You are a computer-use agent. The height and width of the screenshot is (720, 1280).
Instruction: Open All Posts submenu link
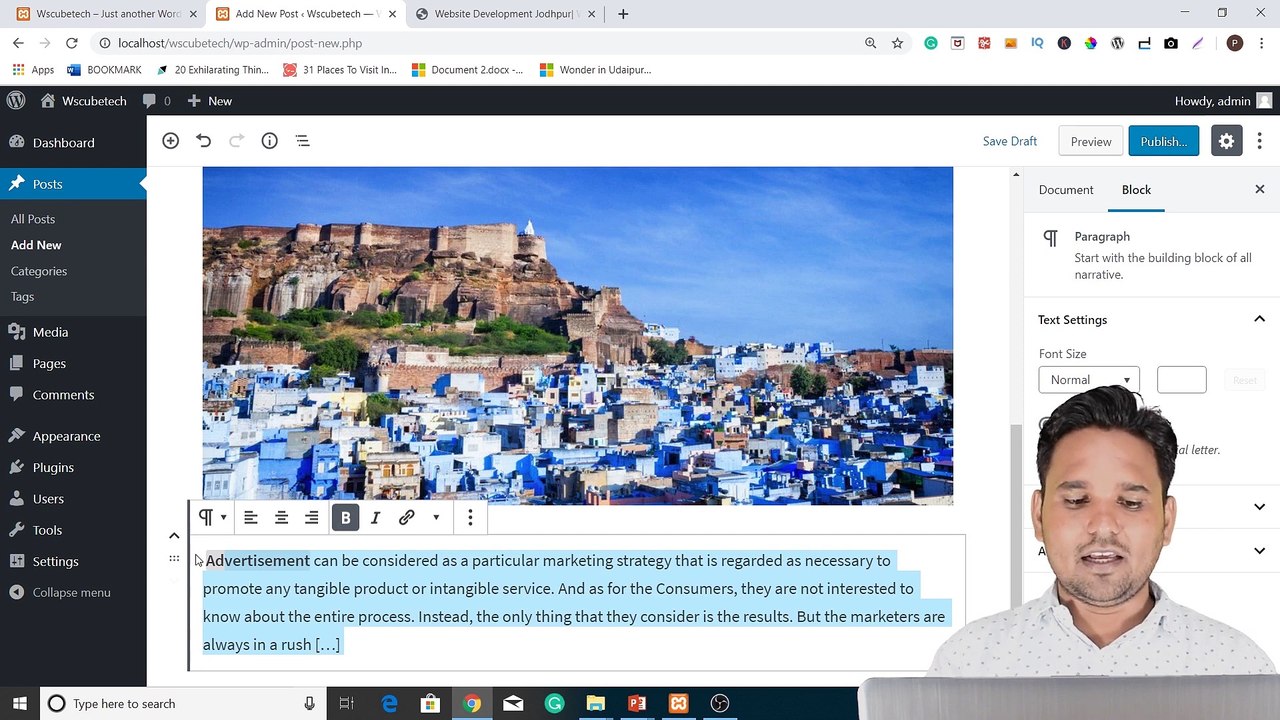[x=33, y=219]
